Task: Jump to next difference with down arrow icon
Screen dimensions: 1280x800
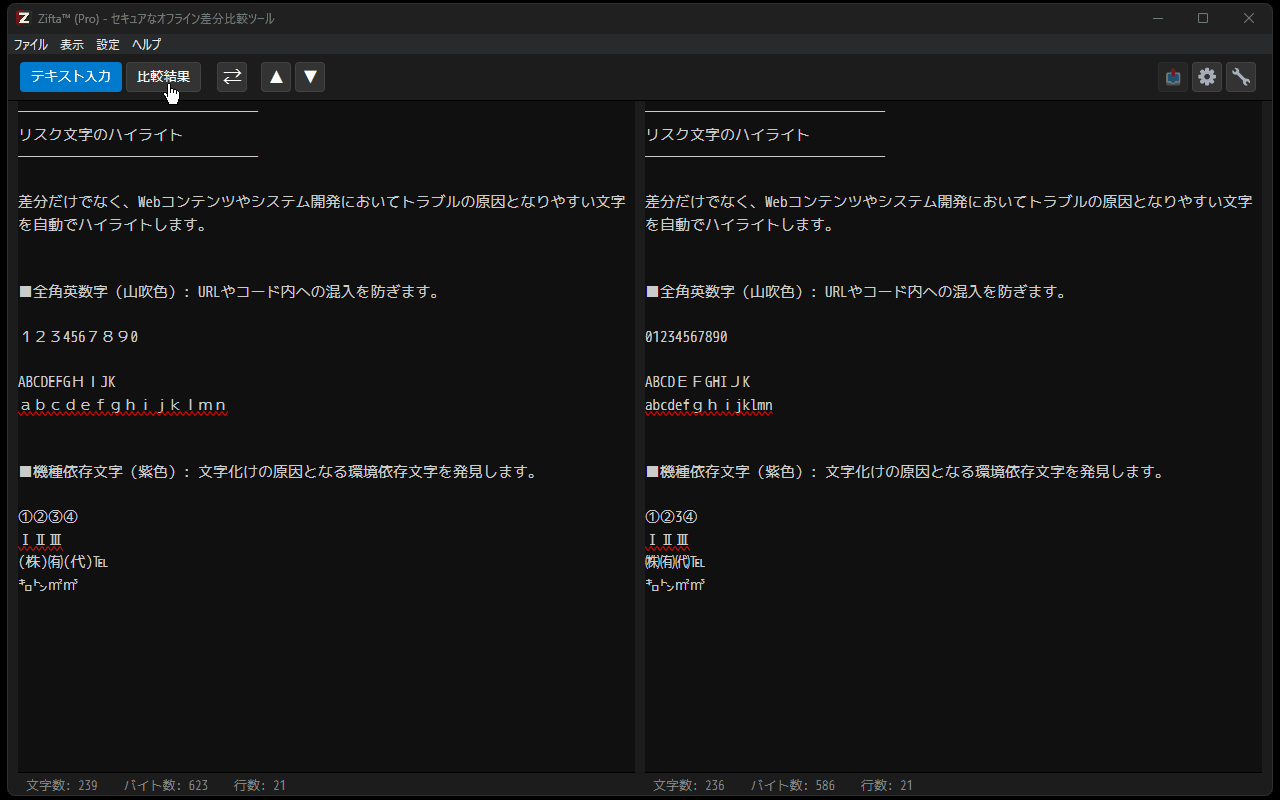Action: click(x=309, y=77)
